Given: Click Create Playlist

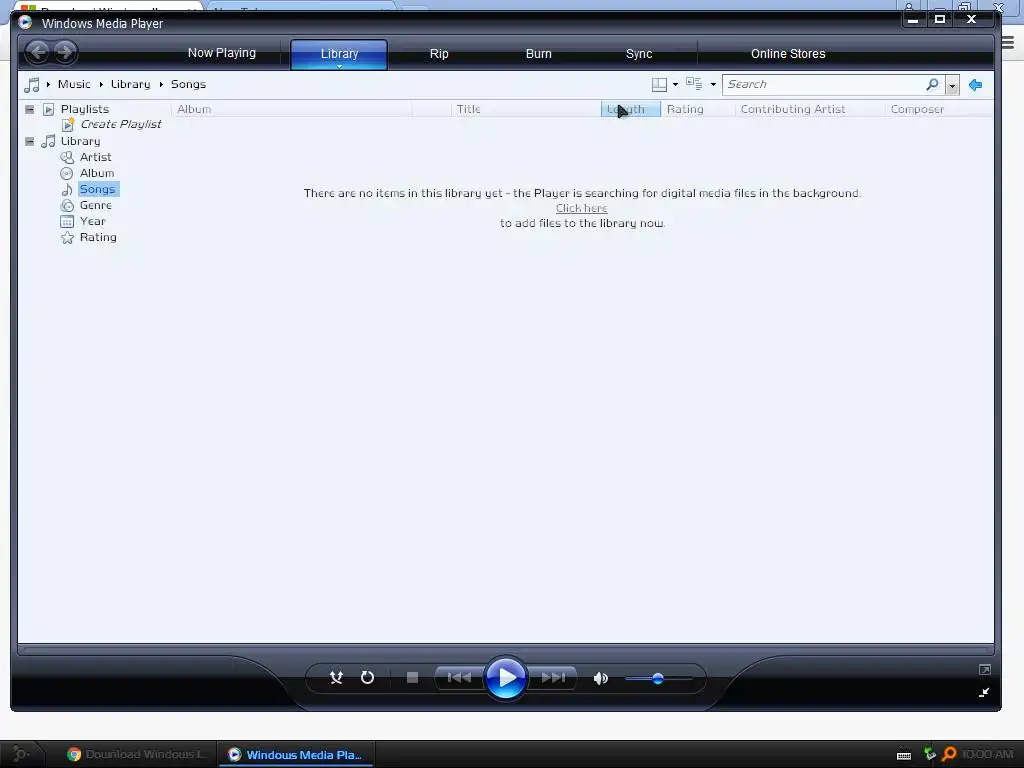Looking at the screenshot, I should click(x=121, y=124).
